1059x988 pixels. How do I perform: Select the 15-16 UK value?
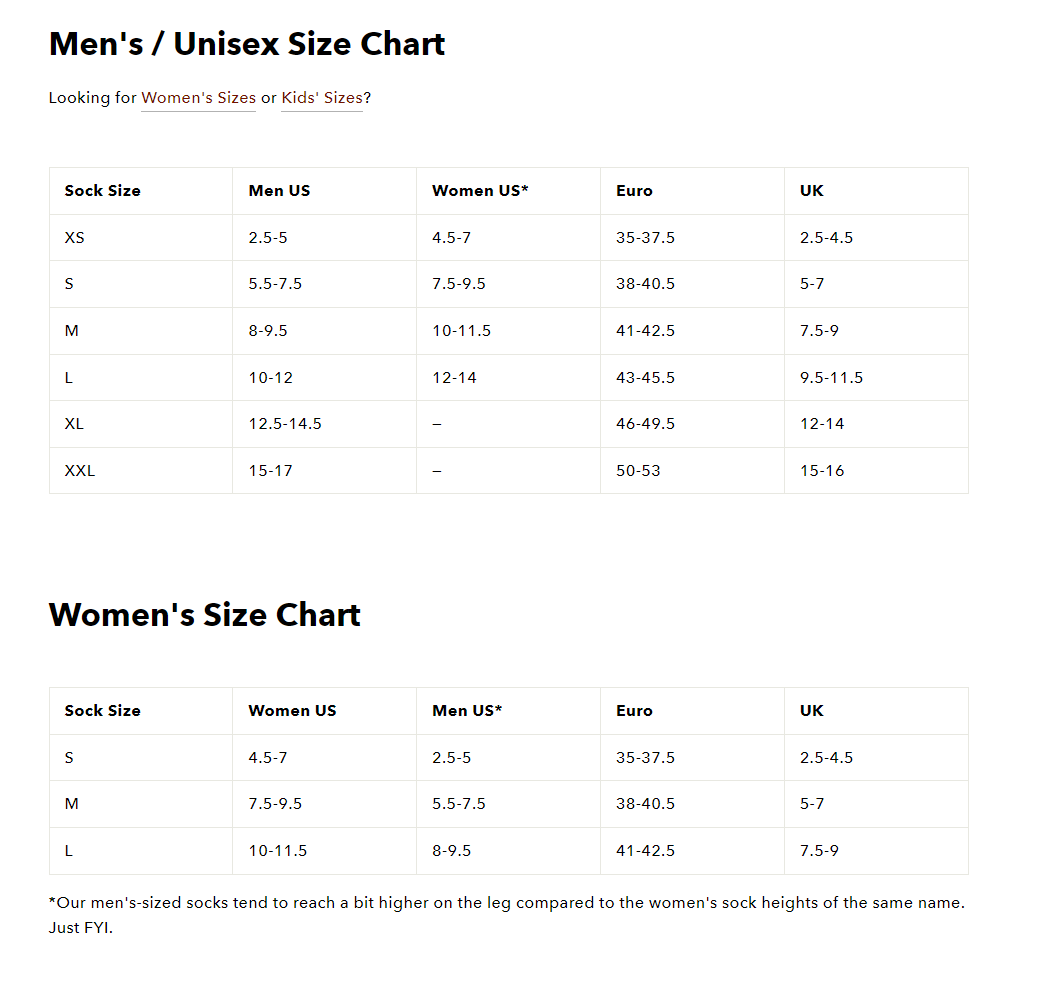tap(822, 470)
